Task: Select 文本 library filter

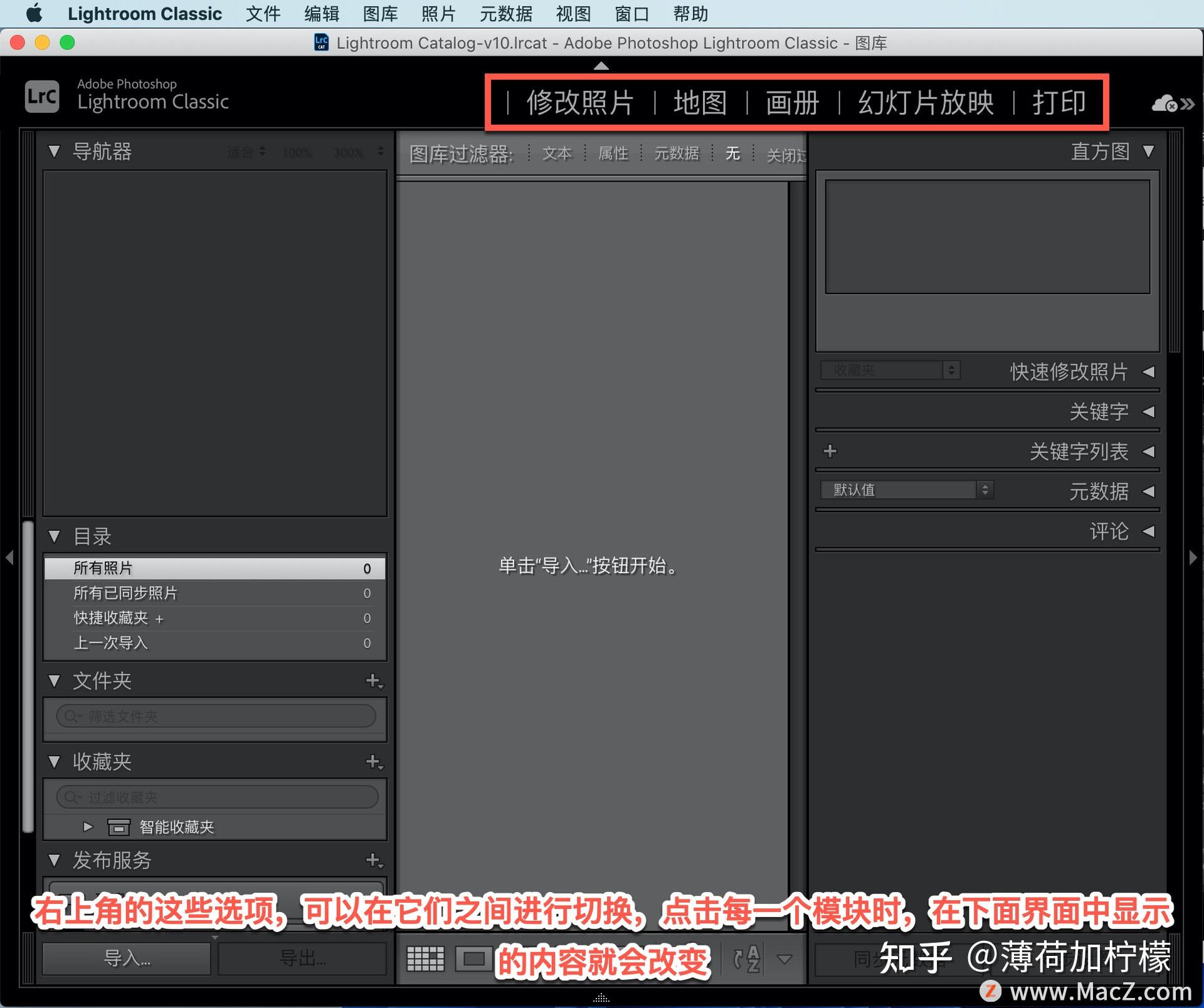Action: point(557,154)
